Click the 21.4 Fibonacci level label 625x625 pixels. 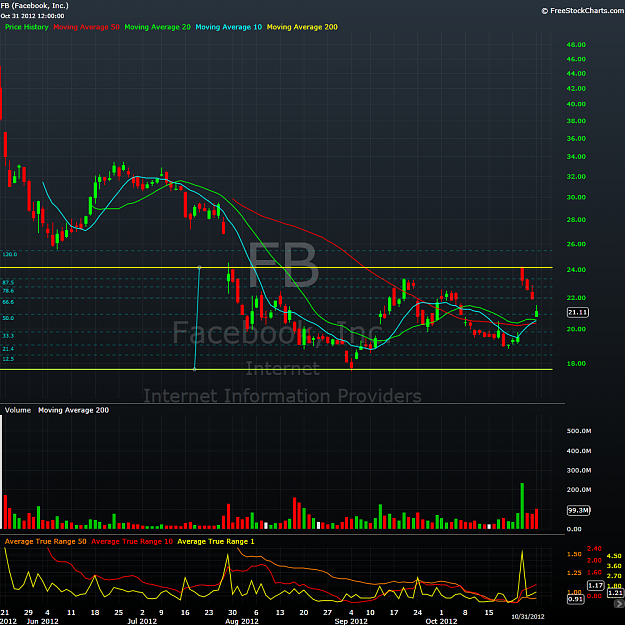click(x=8, y=349)
